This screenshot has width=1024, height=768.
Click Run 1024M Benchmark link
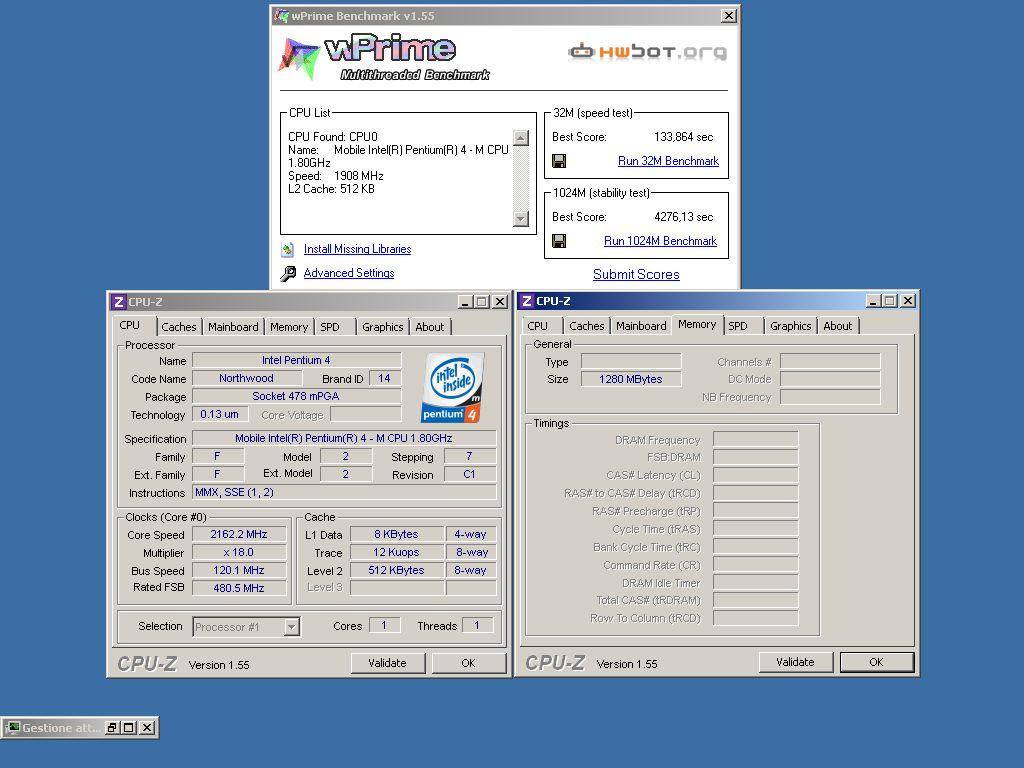tap(660, 241)
